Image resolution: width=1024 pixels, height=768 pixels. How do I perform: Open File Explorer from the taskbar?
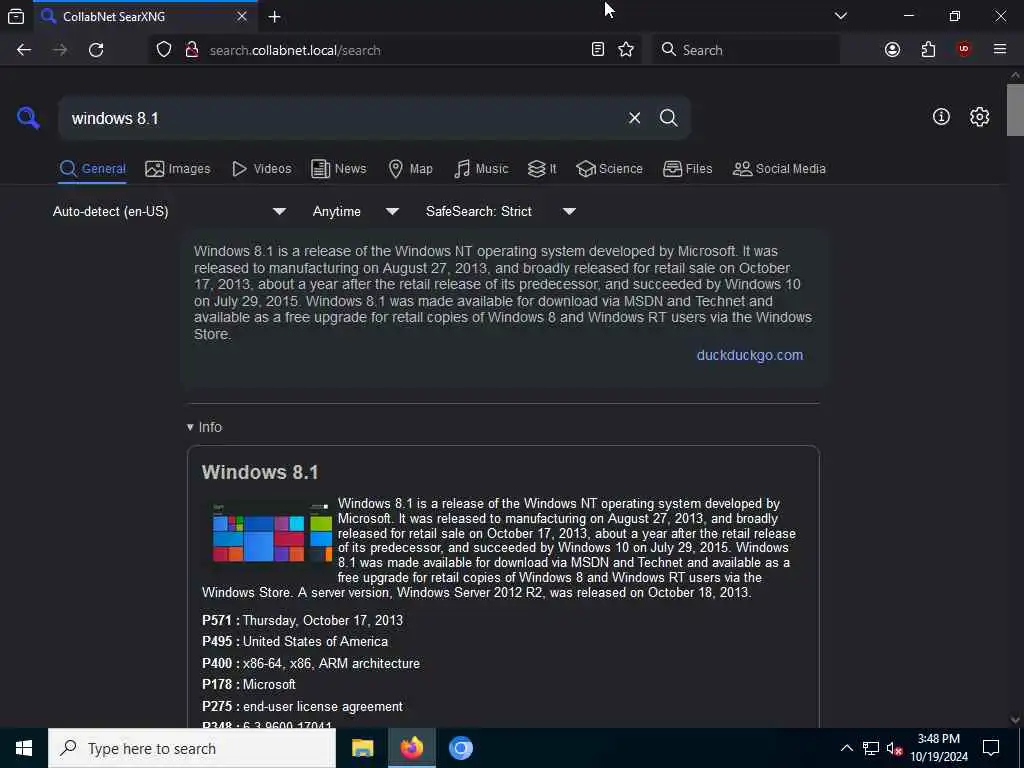(362, 748)
